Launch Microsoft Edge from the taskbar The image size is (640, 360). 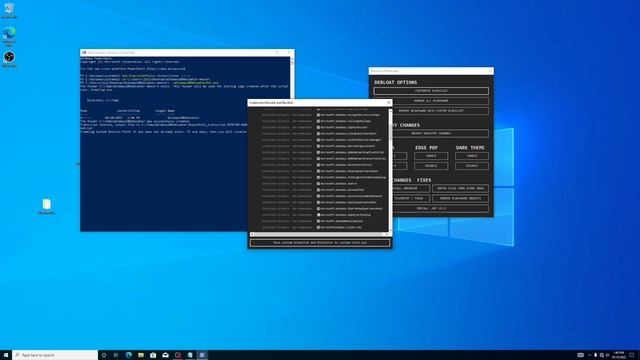pyautogui.click(x=129, y=355)
